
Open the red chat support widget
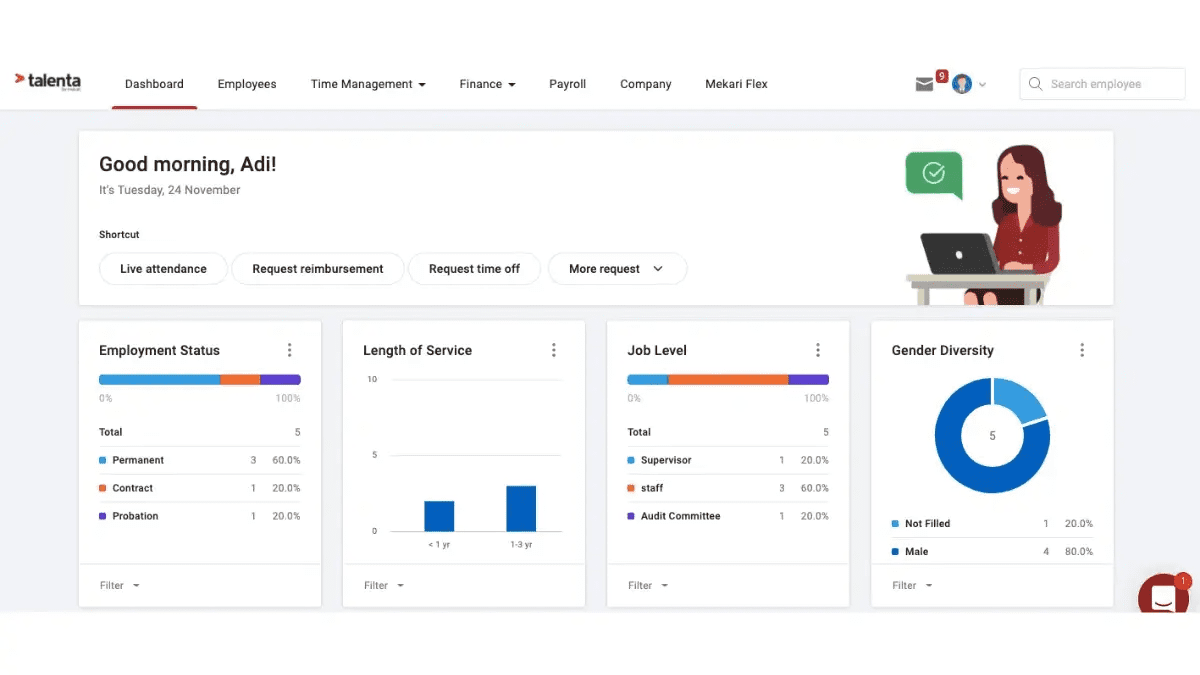pyautogui.click(x=1162, y=597)
